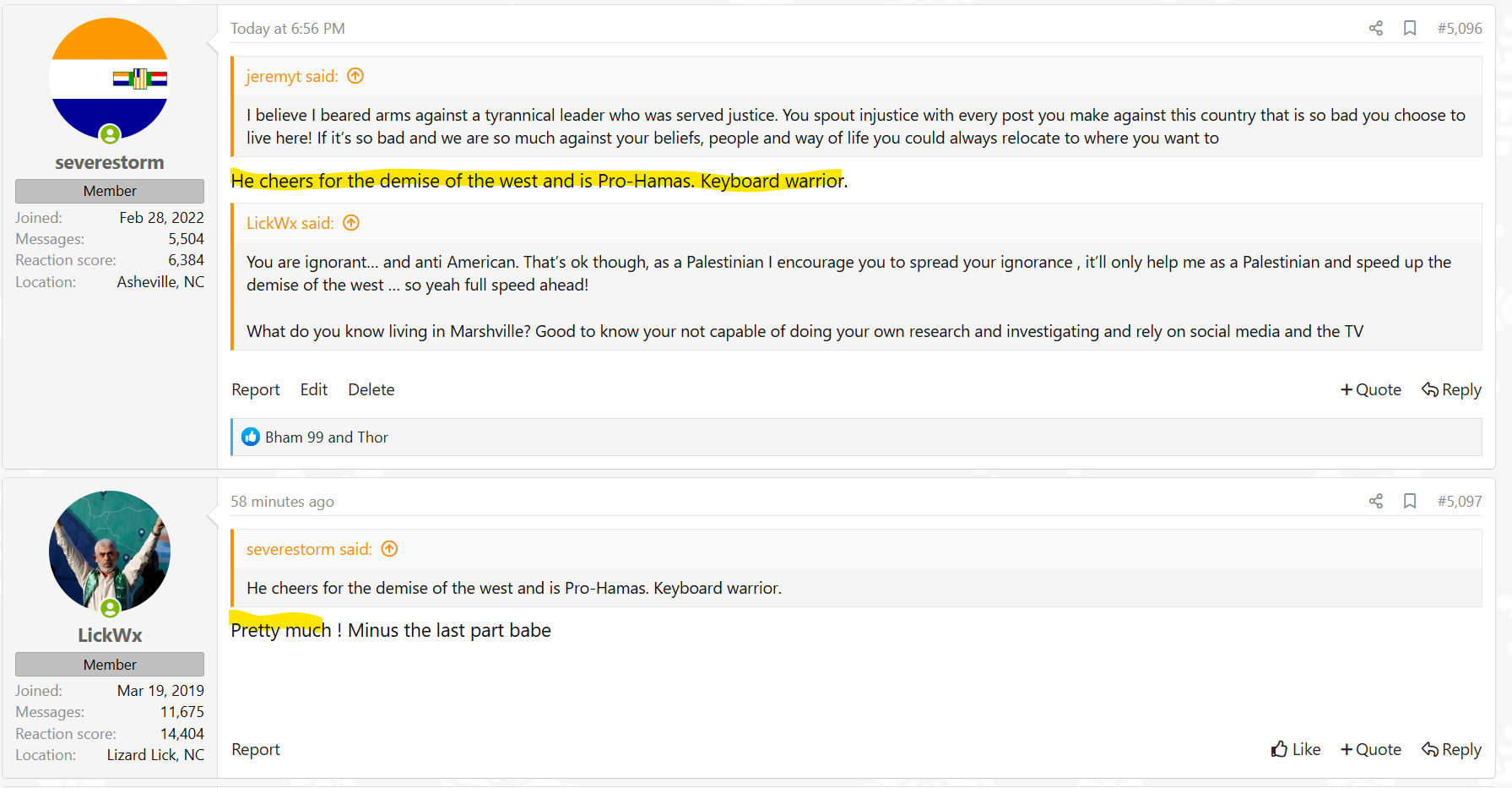1512x788 pixels.
Task: View who reacted: Bham 99 and Thor
Action: pos(327,437)
